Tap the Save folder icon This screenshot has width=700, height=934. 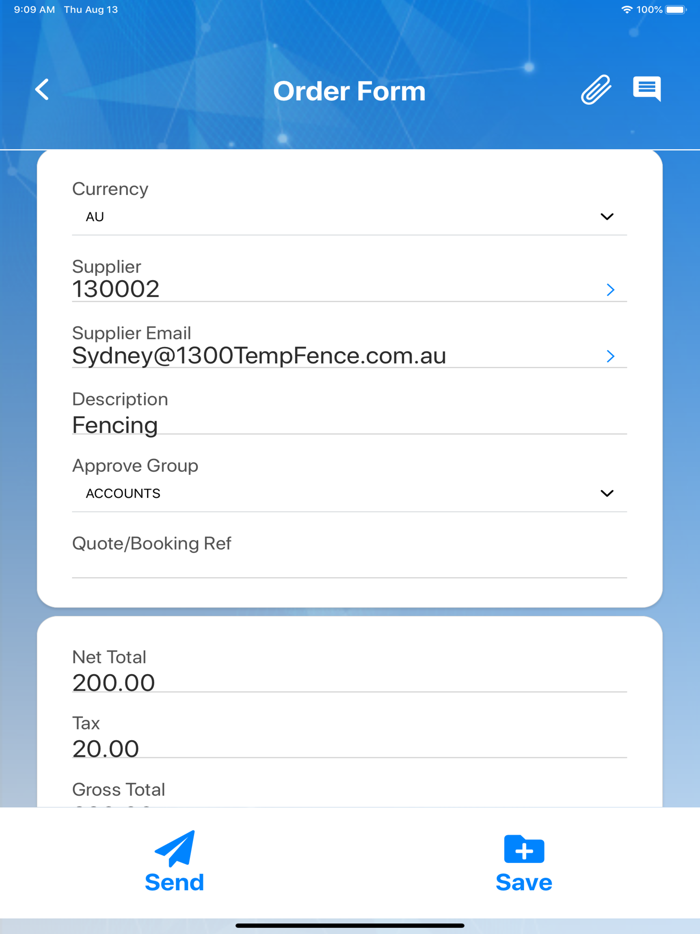click(524, 849)
